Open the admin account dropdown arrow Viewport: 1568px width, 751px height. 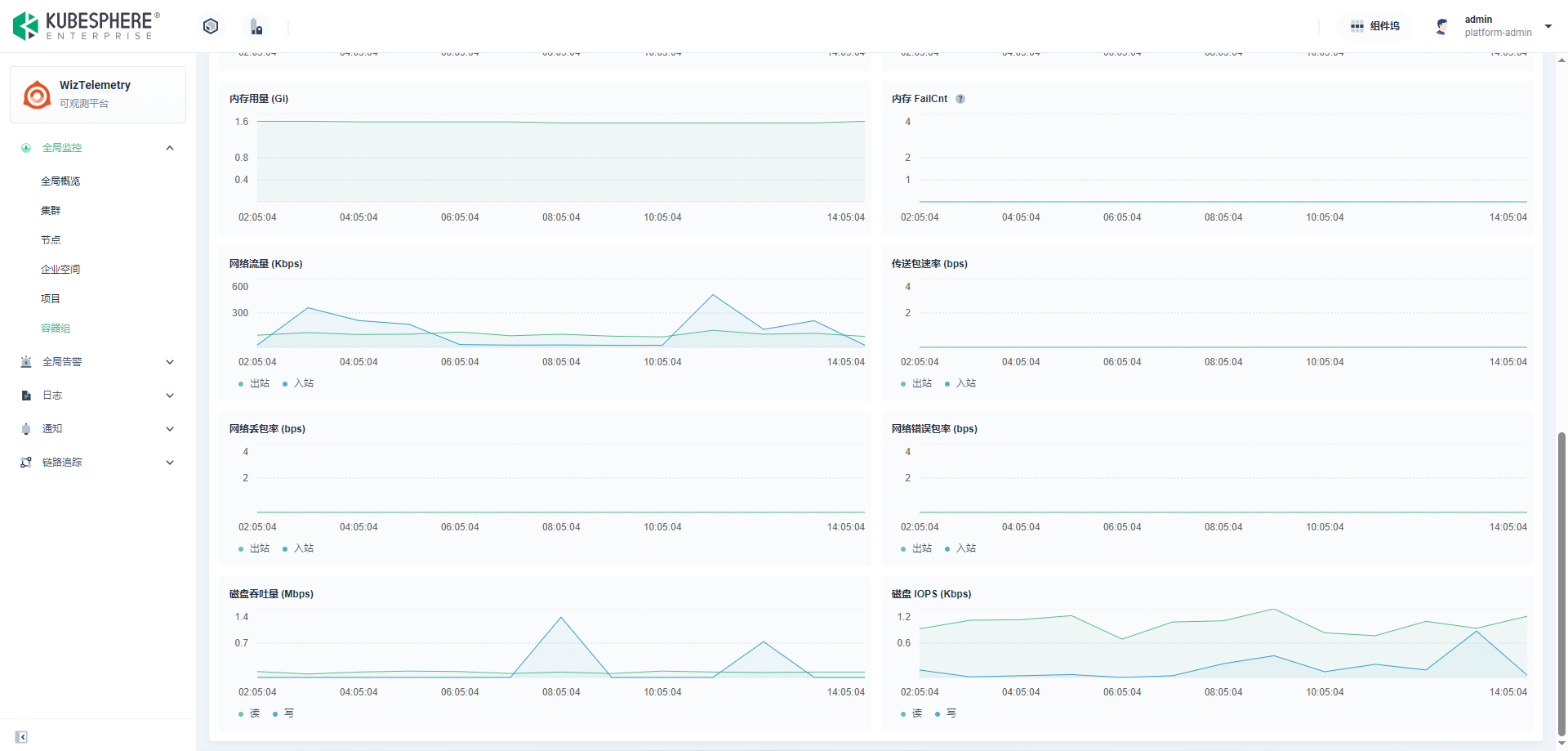(1548, 26)
